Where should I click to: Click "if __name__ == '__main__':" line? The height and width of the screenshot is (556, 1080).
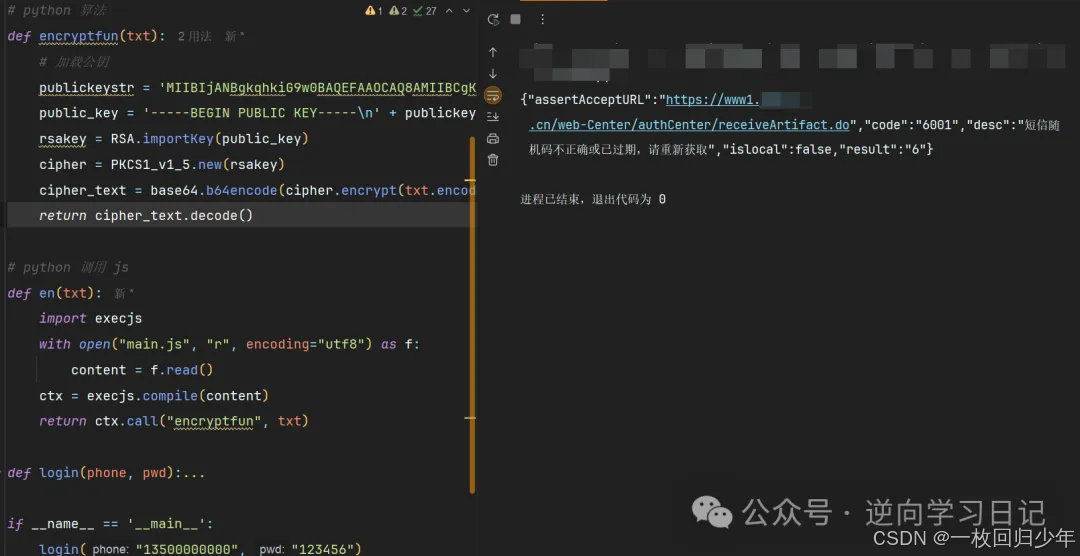pos(110,524)
